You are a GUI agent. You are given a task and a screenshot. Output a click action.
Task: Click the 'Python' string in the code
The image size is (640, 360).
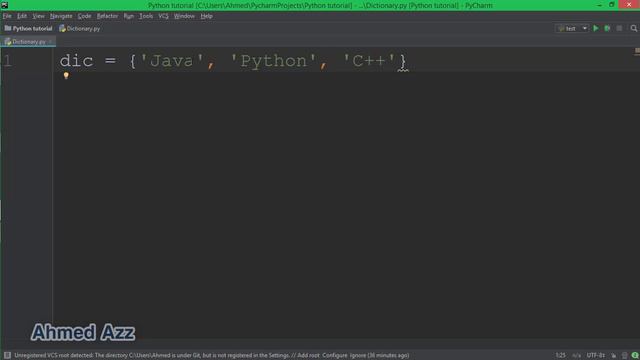point(273,61)
